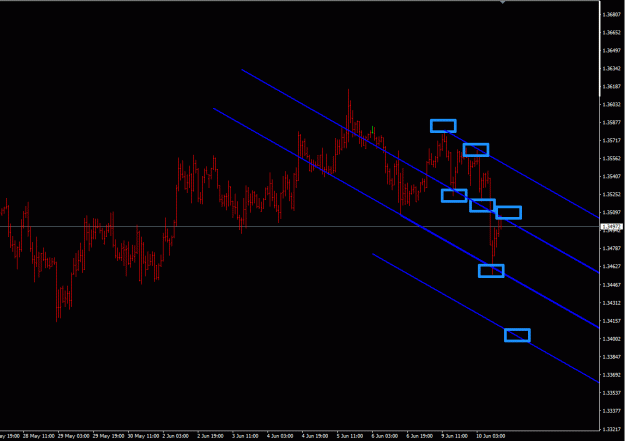Click the 1.35562 price scale label
The width and height of the screenshot is (625, 441).
coord(612,158)
